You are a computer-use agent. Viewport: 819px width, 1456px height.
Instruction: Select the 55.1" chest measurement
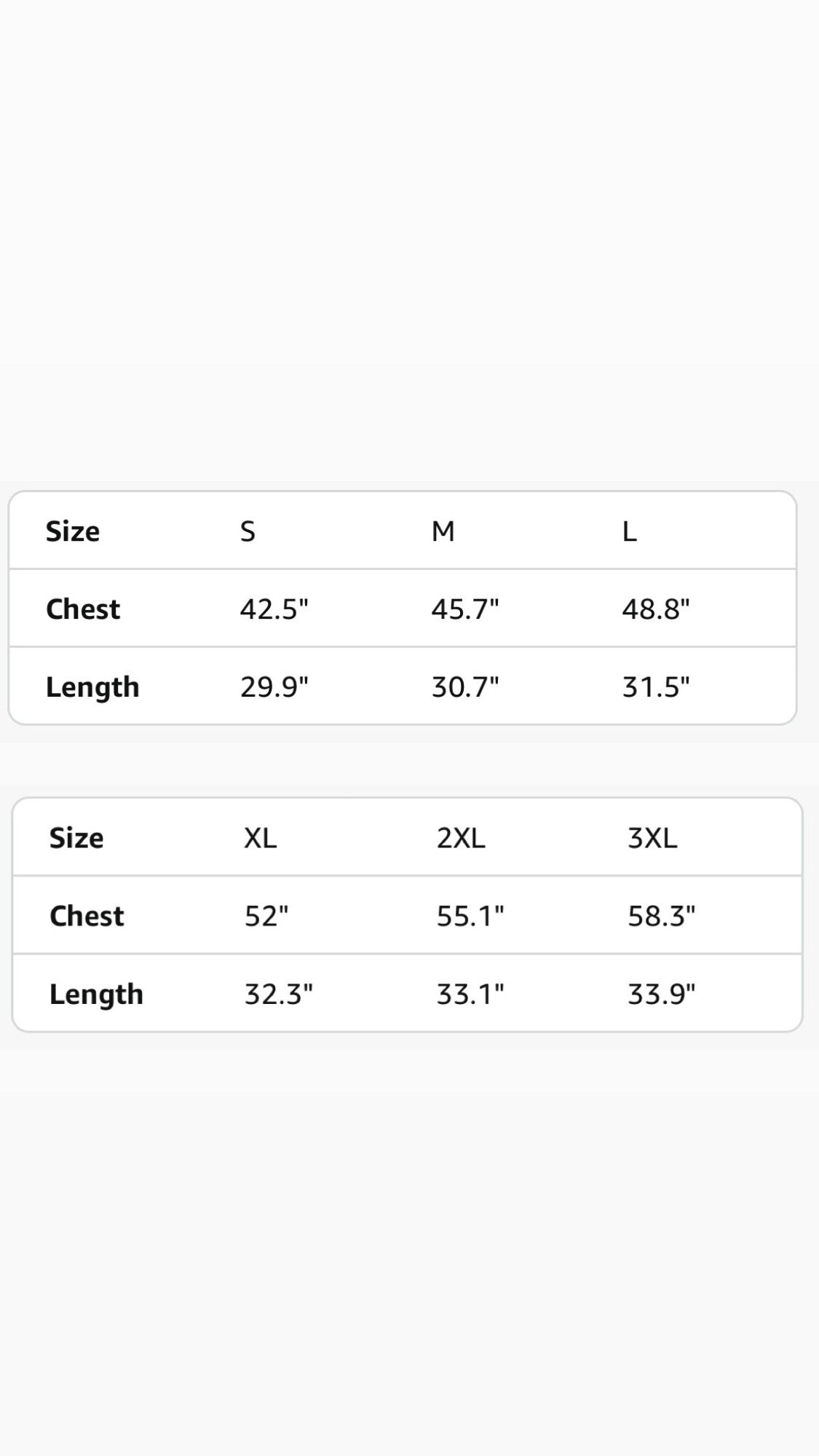coord(470,916)
